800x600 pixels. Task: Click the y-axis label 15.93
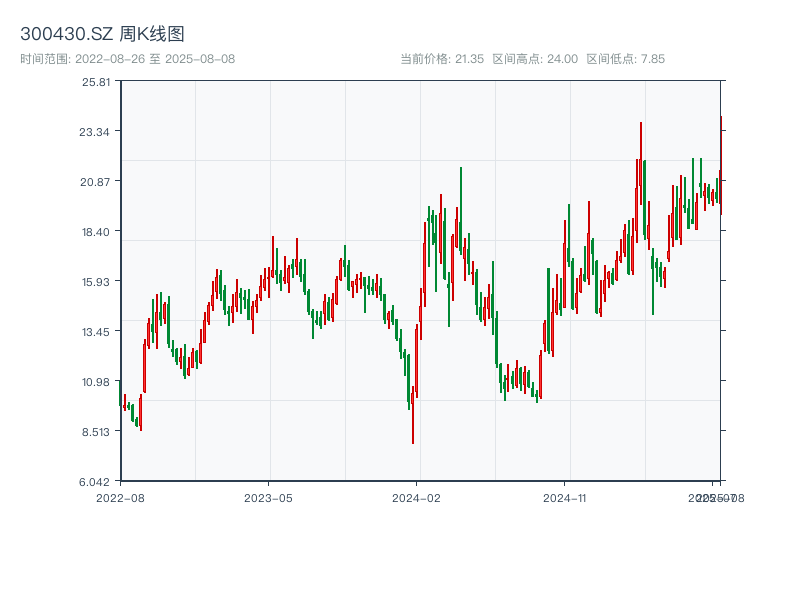pyautogui.click(x=96, y=282)
